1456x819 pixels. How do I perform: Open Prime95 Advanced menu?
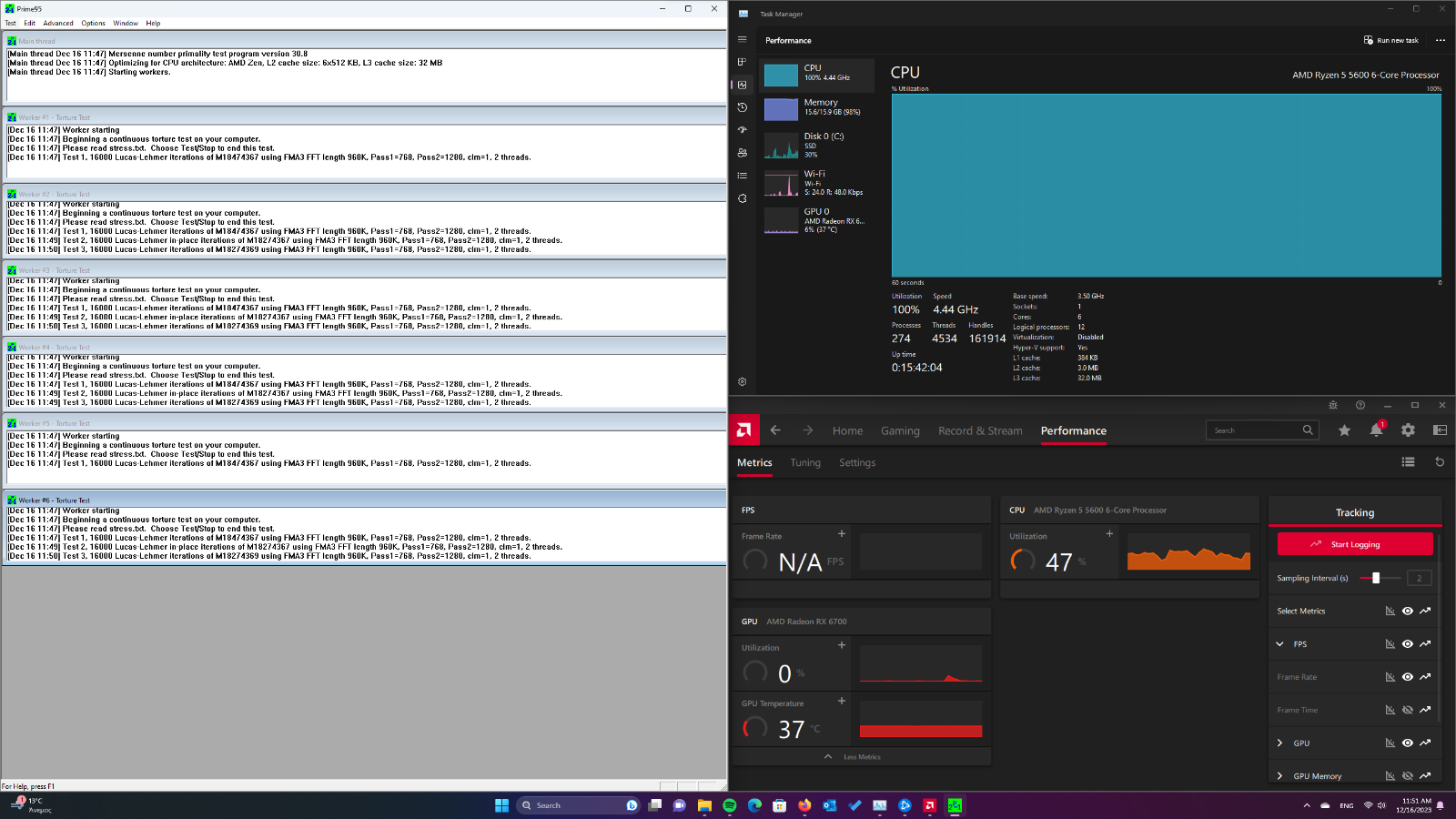(x=58, y=23)
